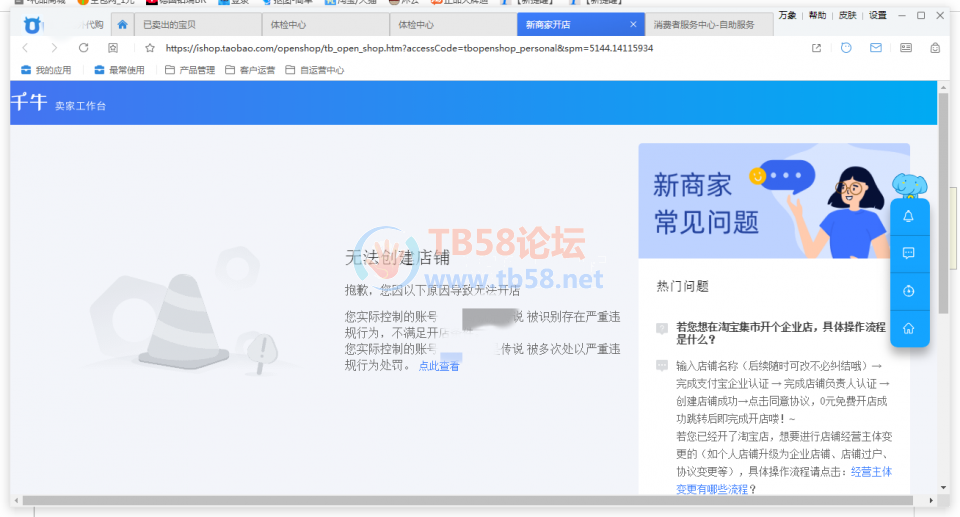Image resolution: width=960 pixels, height=517 pixels.
Task: Go back with the back arrow
Action: (25, 48)
